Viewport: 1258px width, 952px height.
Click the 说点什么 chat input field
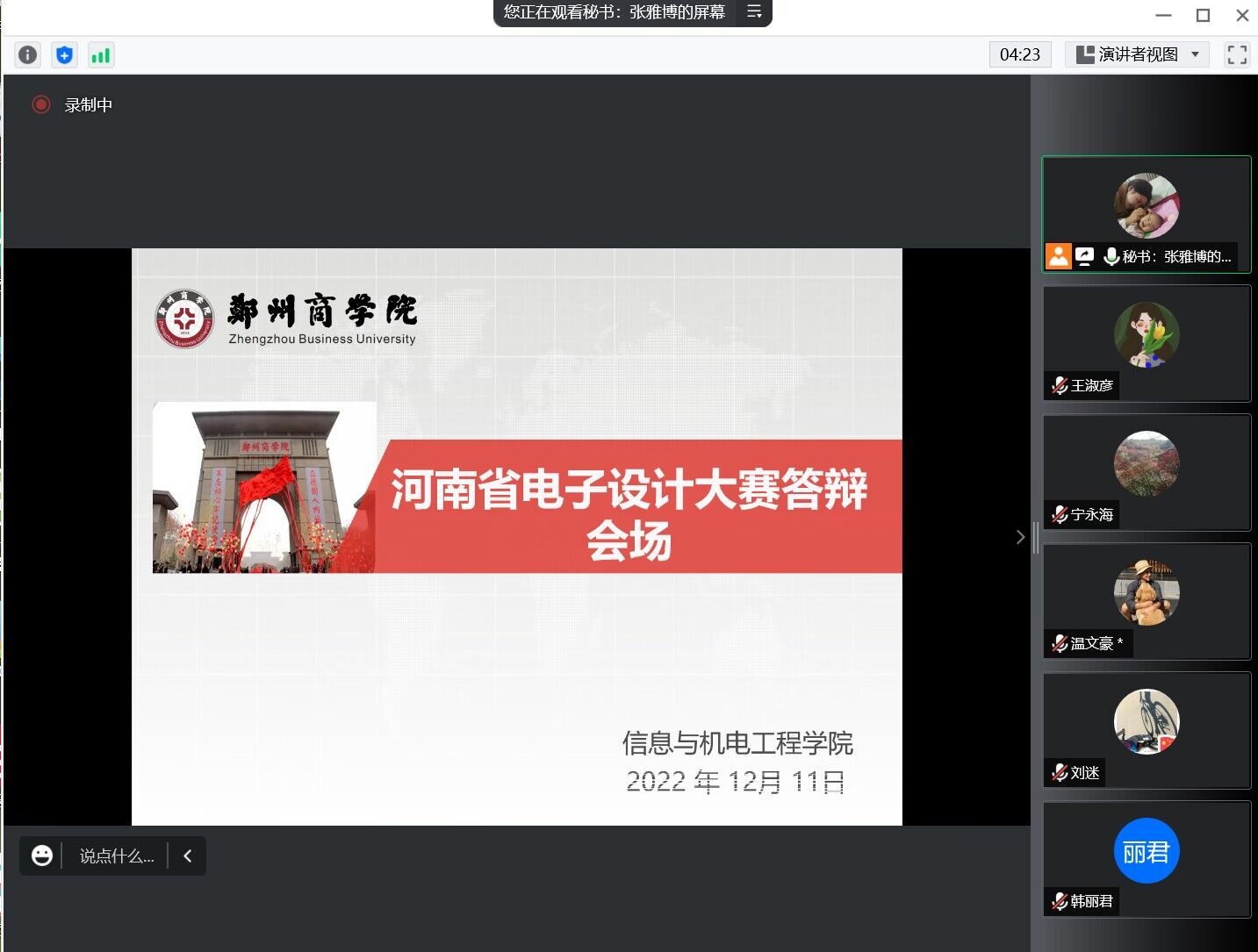117,855
